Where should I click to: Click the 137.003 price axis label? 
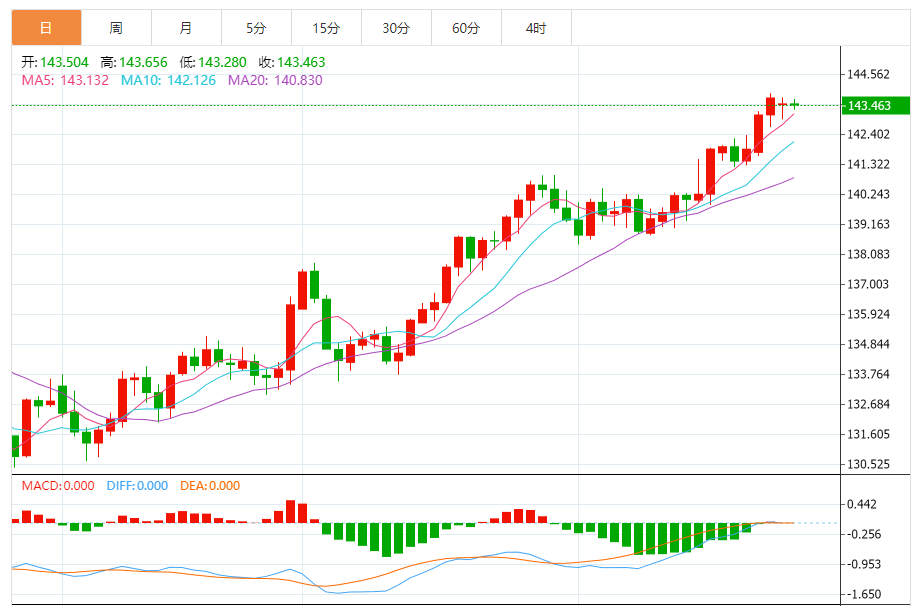point(869,284)
